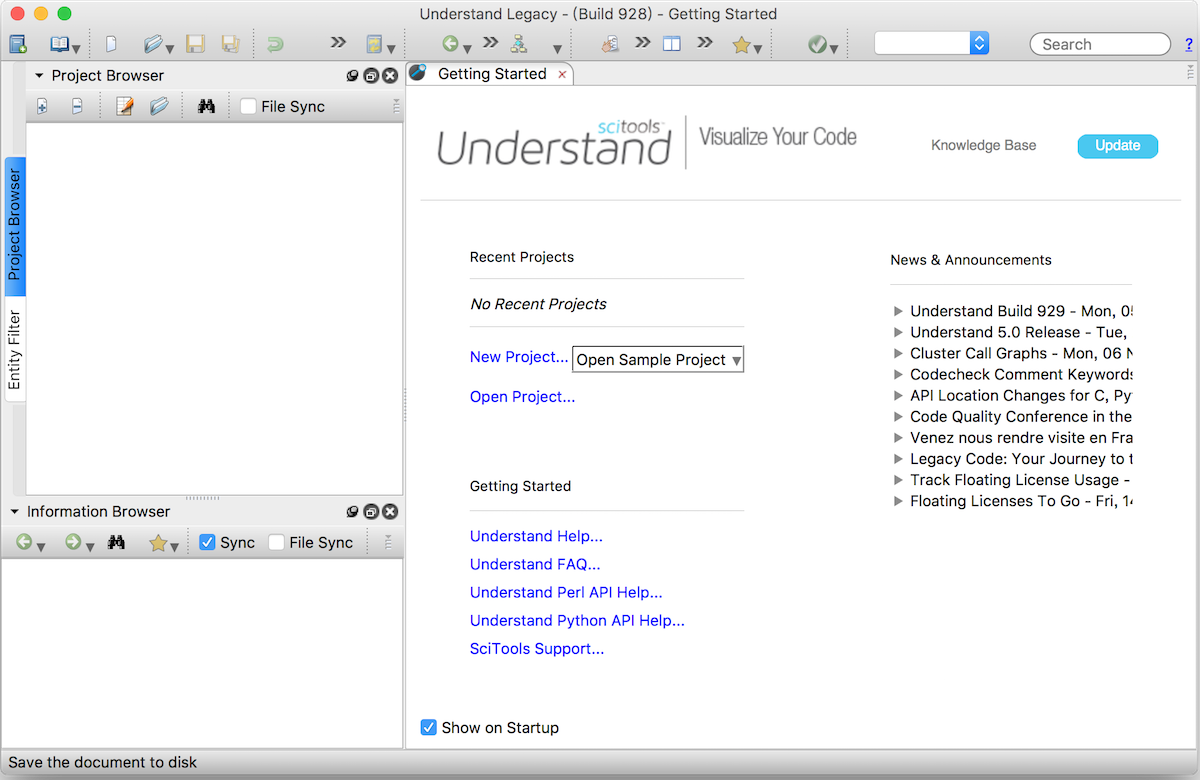Open the Knowledge Base link

[984, 146]
